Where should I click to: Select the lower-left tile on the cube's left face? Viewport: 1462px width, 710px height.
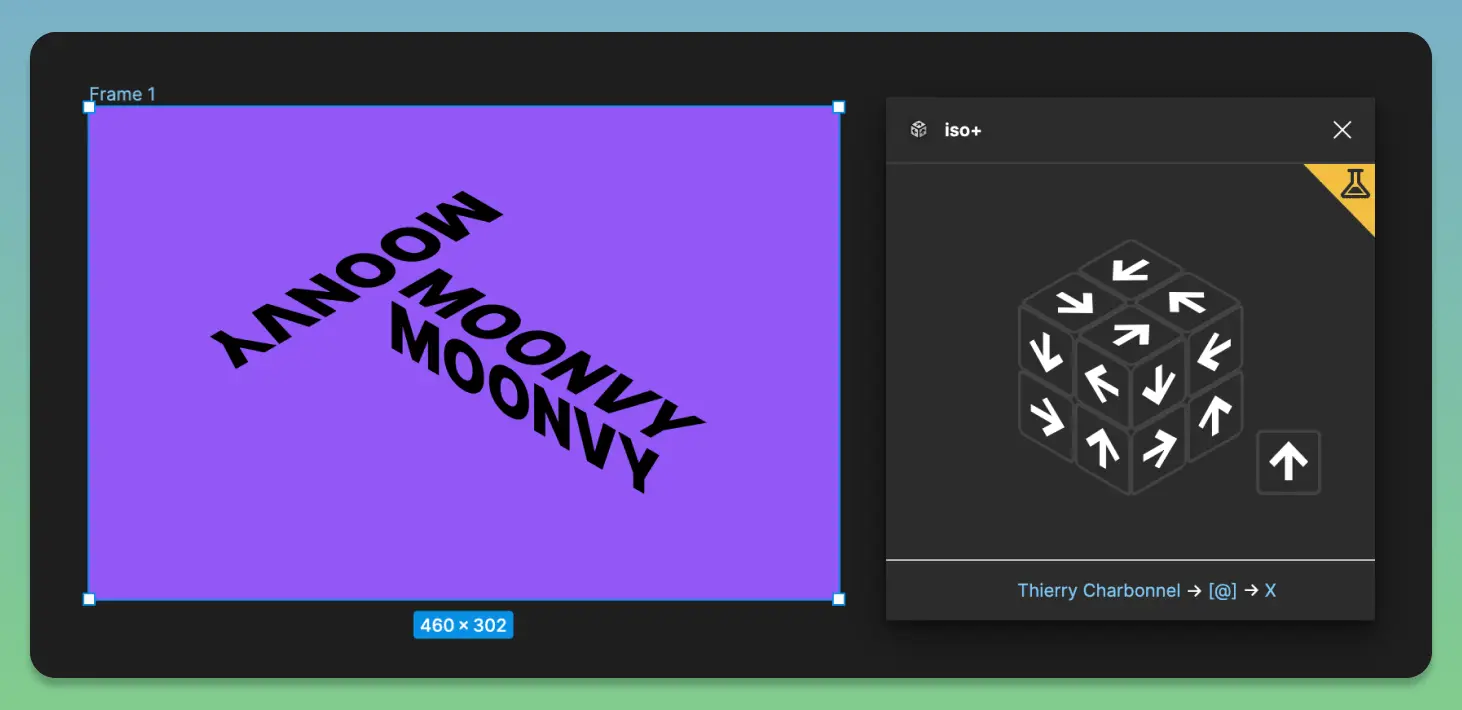(1046, 416)
